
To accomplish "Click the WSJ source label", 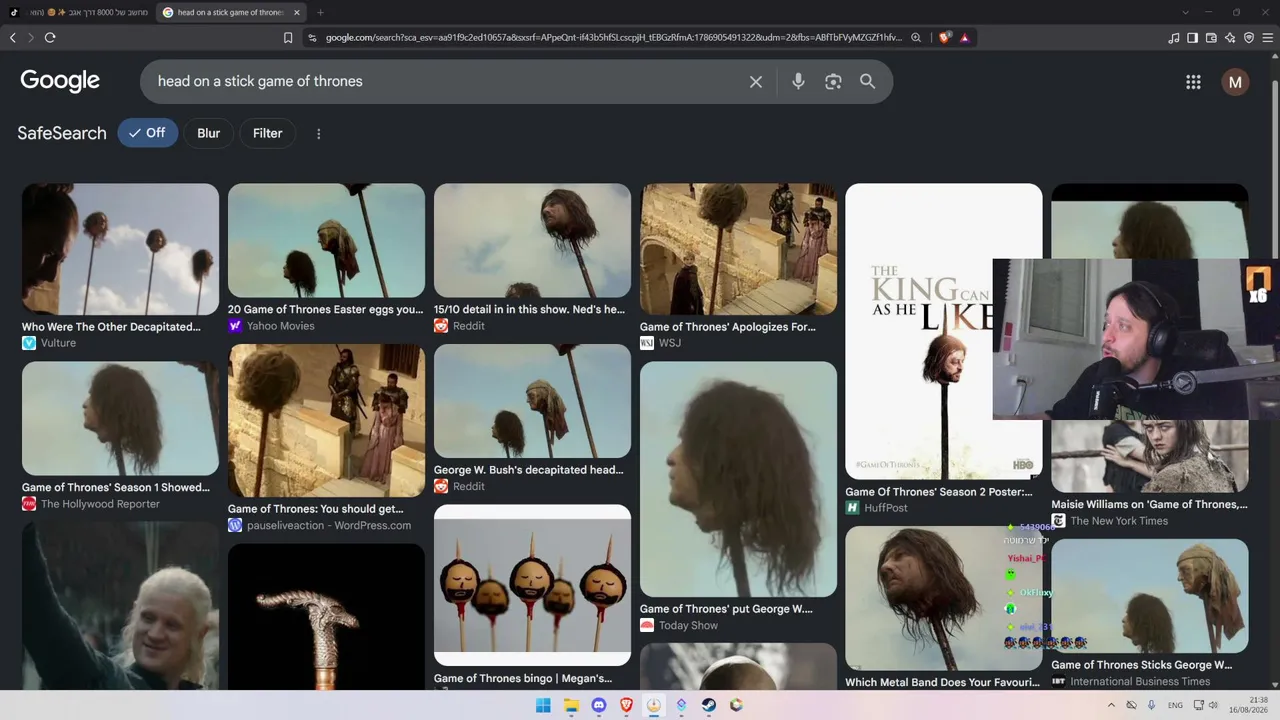I will coord(670,343).
